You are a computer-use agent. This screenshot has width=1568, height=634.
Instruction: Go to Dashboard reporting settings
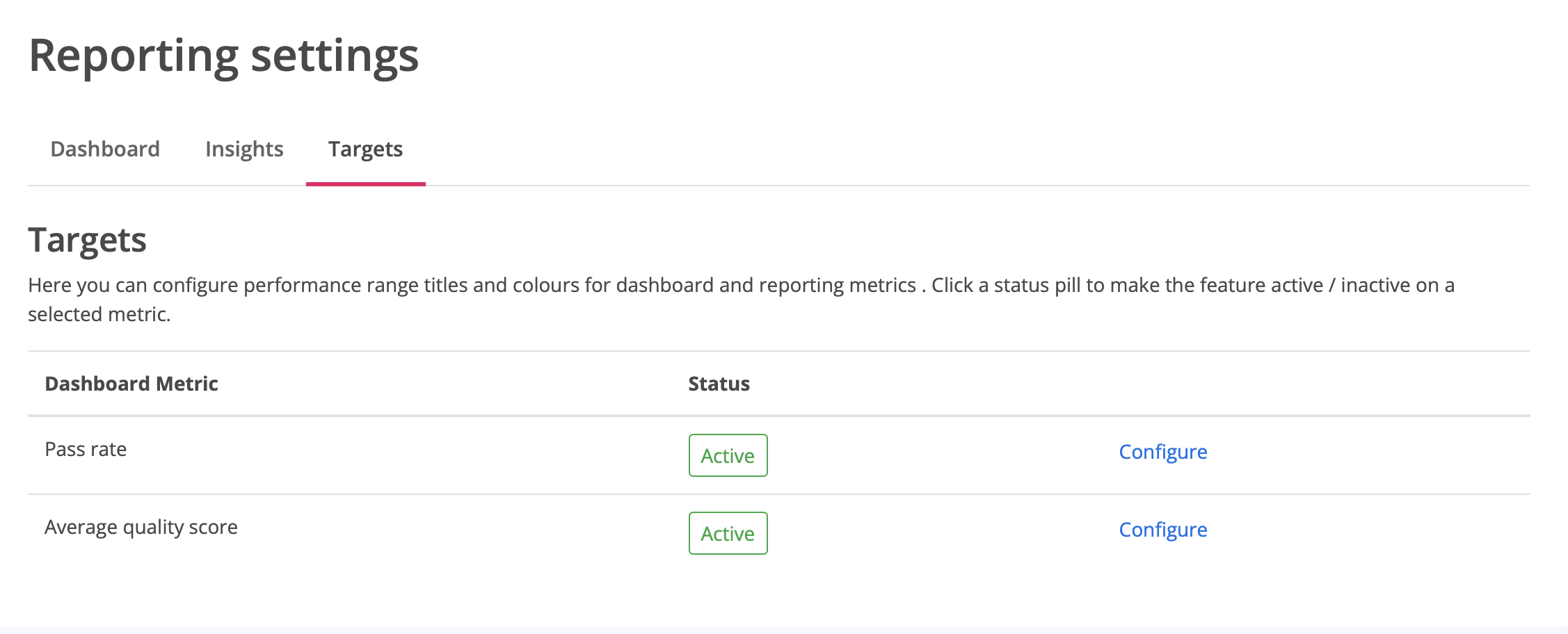[x=105, y=149]
